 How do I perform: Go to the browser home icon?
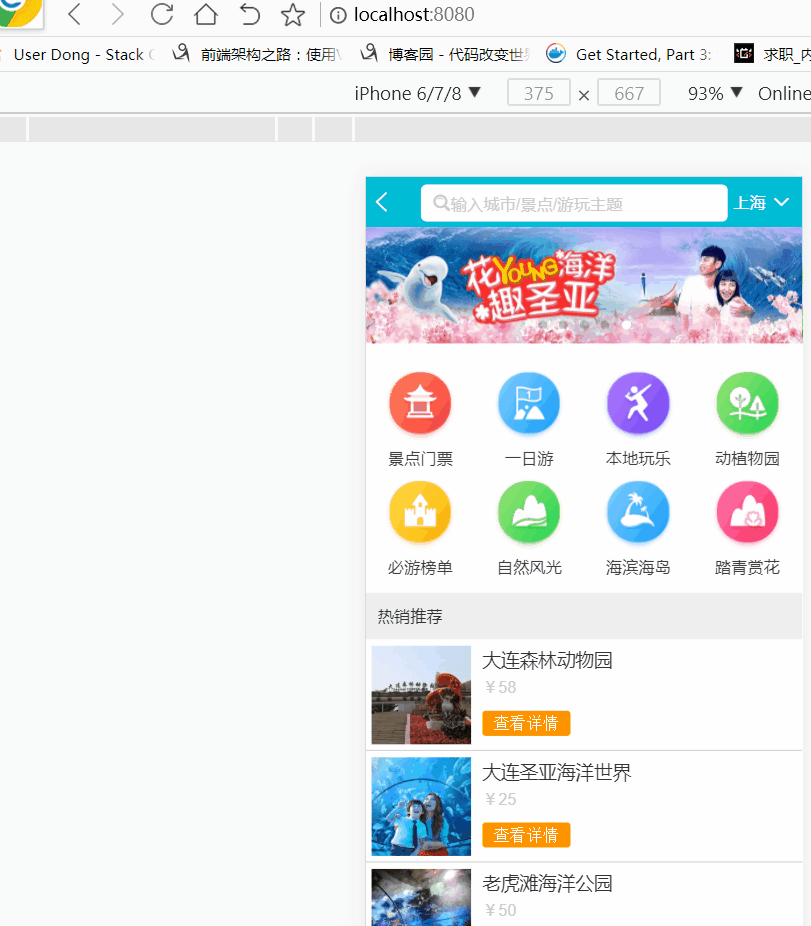[206, 14]
